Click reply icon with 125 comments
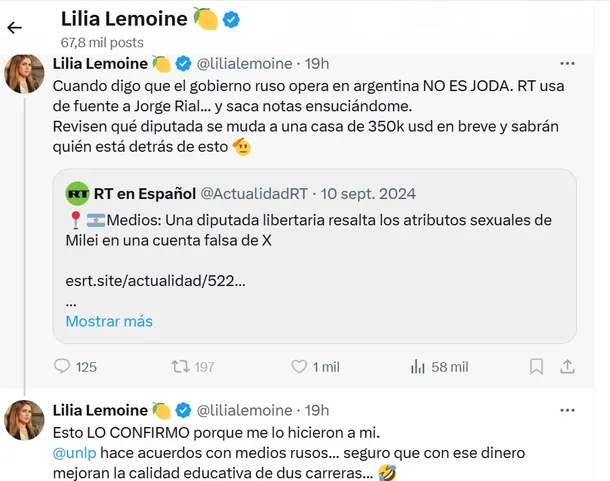The width and height of the screenshot is (610, 481). click(62, 367)
